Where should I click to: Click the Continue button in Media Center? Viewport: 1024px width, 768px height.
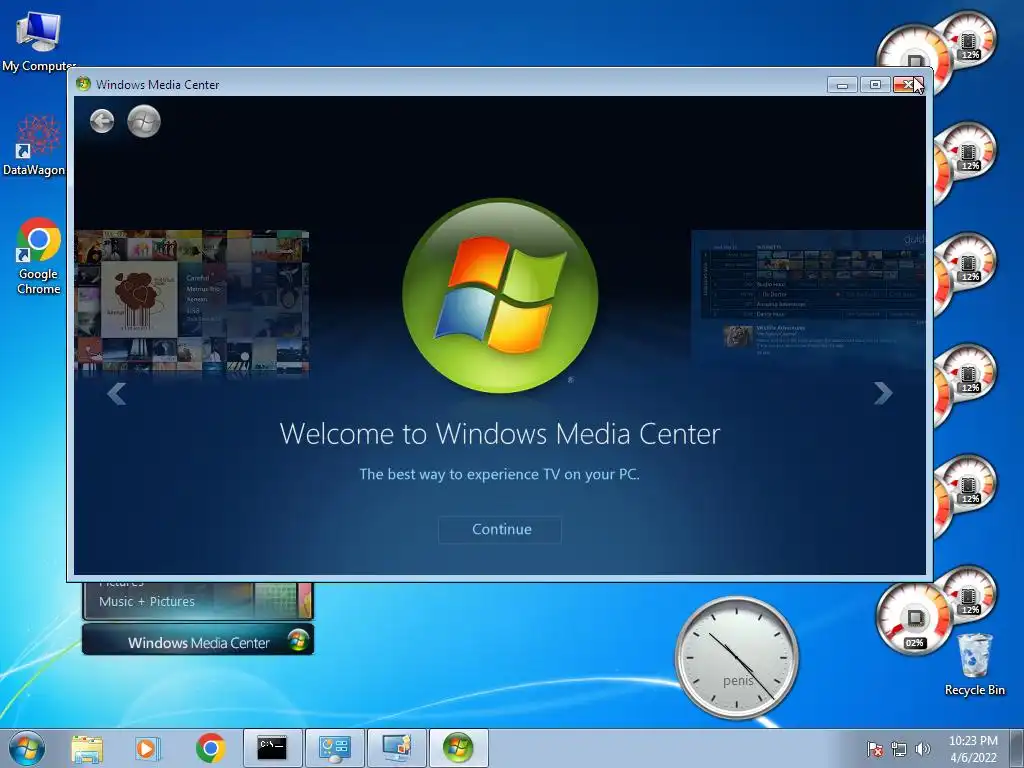pyautogui.click(x=500, y=529)
